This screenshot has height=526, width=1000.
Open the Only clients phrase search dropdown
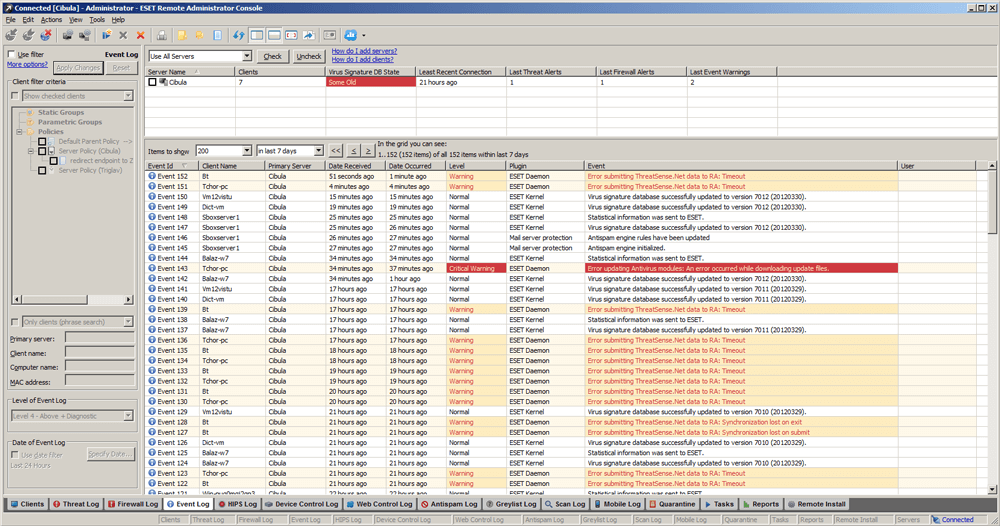128,322
